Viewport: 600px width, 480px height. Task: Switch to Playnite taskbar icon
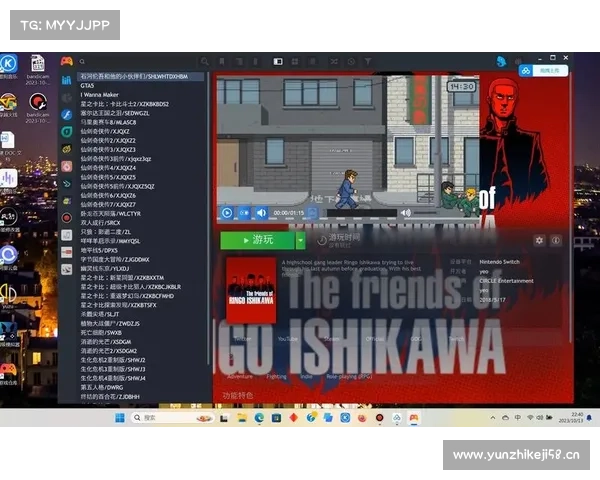414,418
